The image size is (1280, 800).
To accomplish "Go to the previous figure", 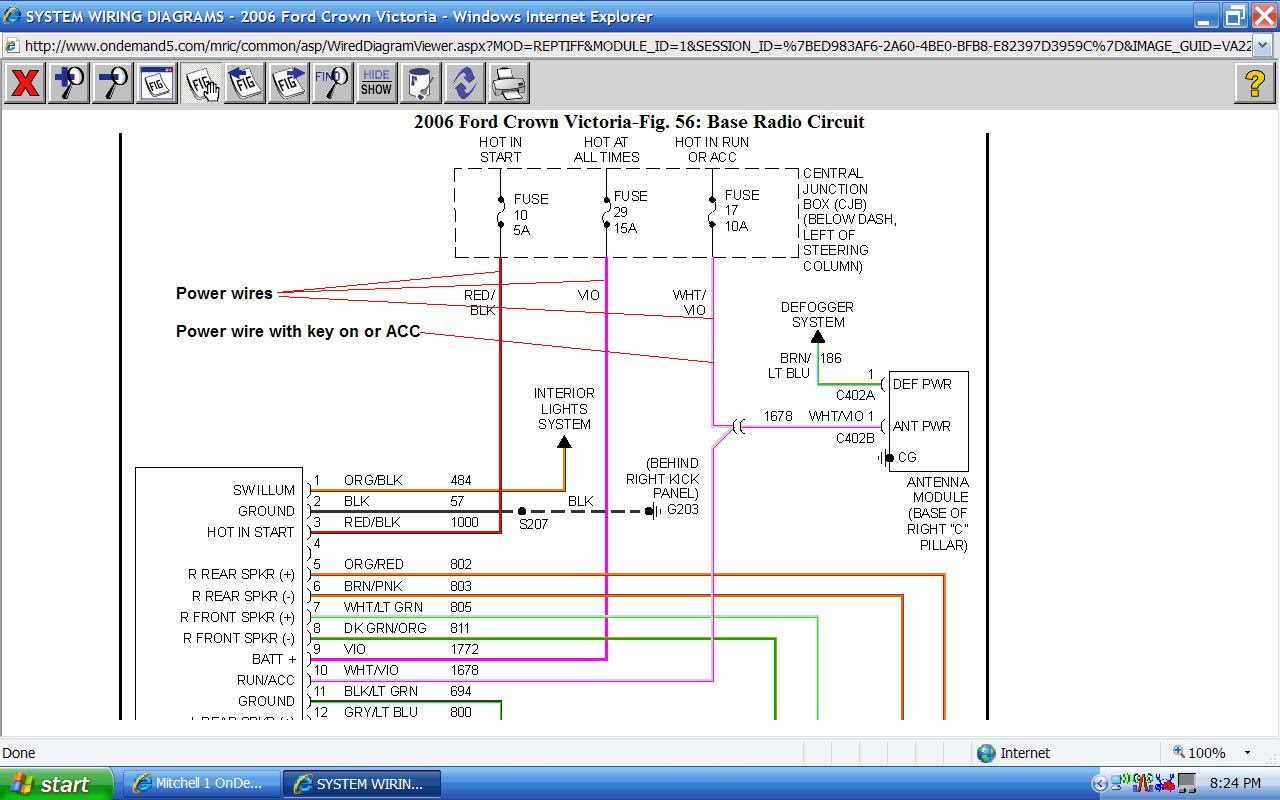I will (245, 83).
